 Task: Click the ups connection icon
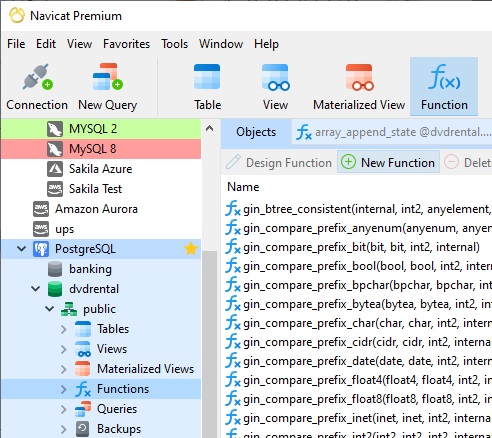(x=41, y=229)
